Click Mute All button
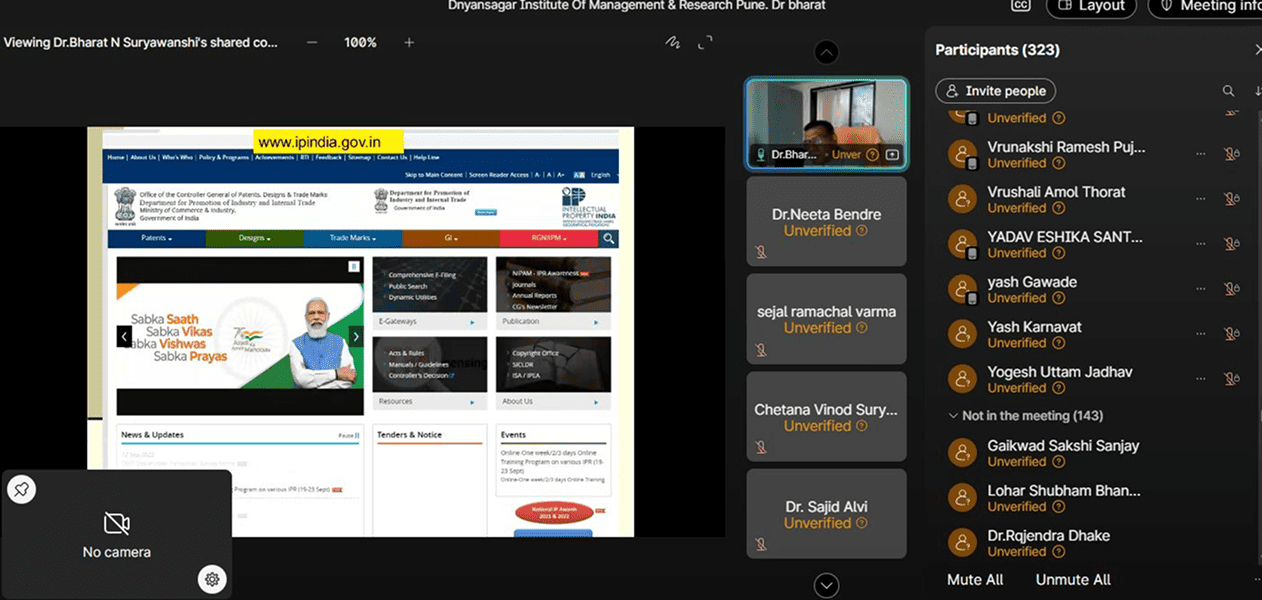 [975, 580]
